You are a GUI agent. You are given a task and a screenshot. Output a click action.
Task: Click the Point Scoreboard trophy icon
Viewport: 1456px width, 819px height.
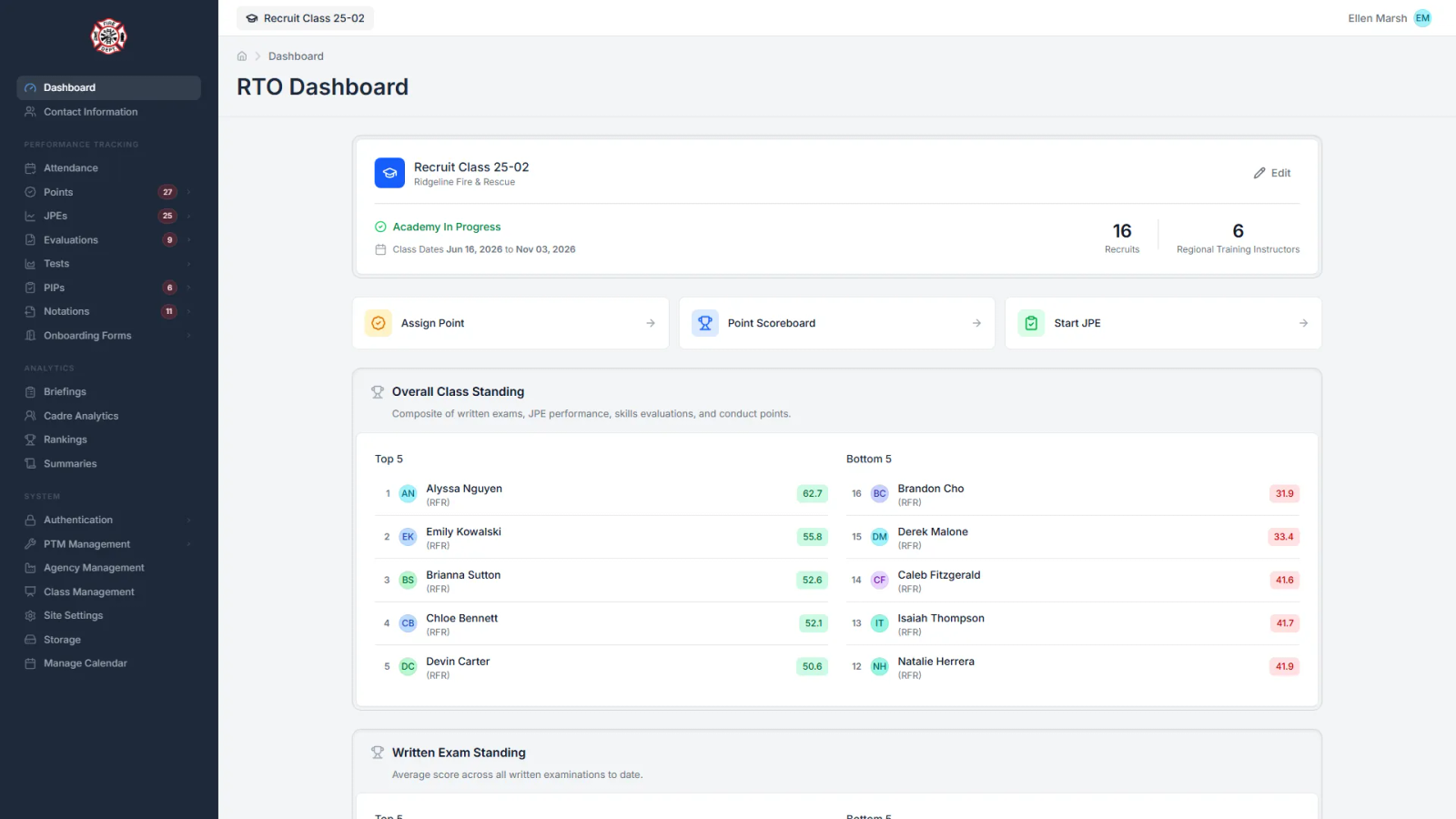tap(705, 323)
